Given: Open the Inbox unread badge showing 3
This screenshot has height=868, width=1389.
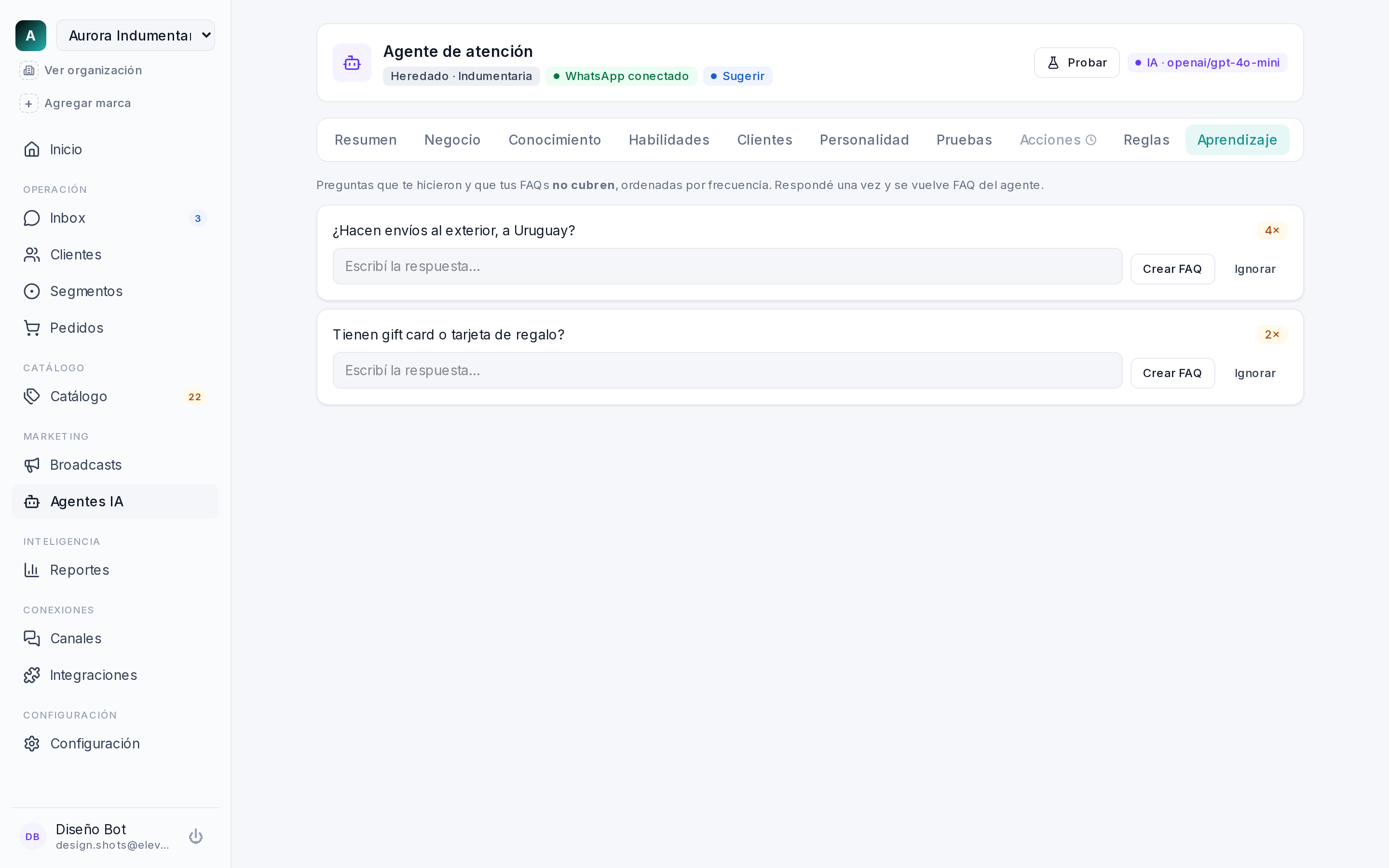Looking at the screenshot, I should point(198,218).
